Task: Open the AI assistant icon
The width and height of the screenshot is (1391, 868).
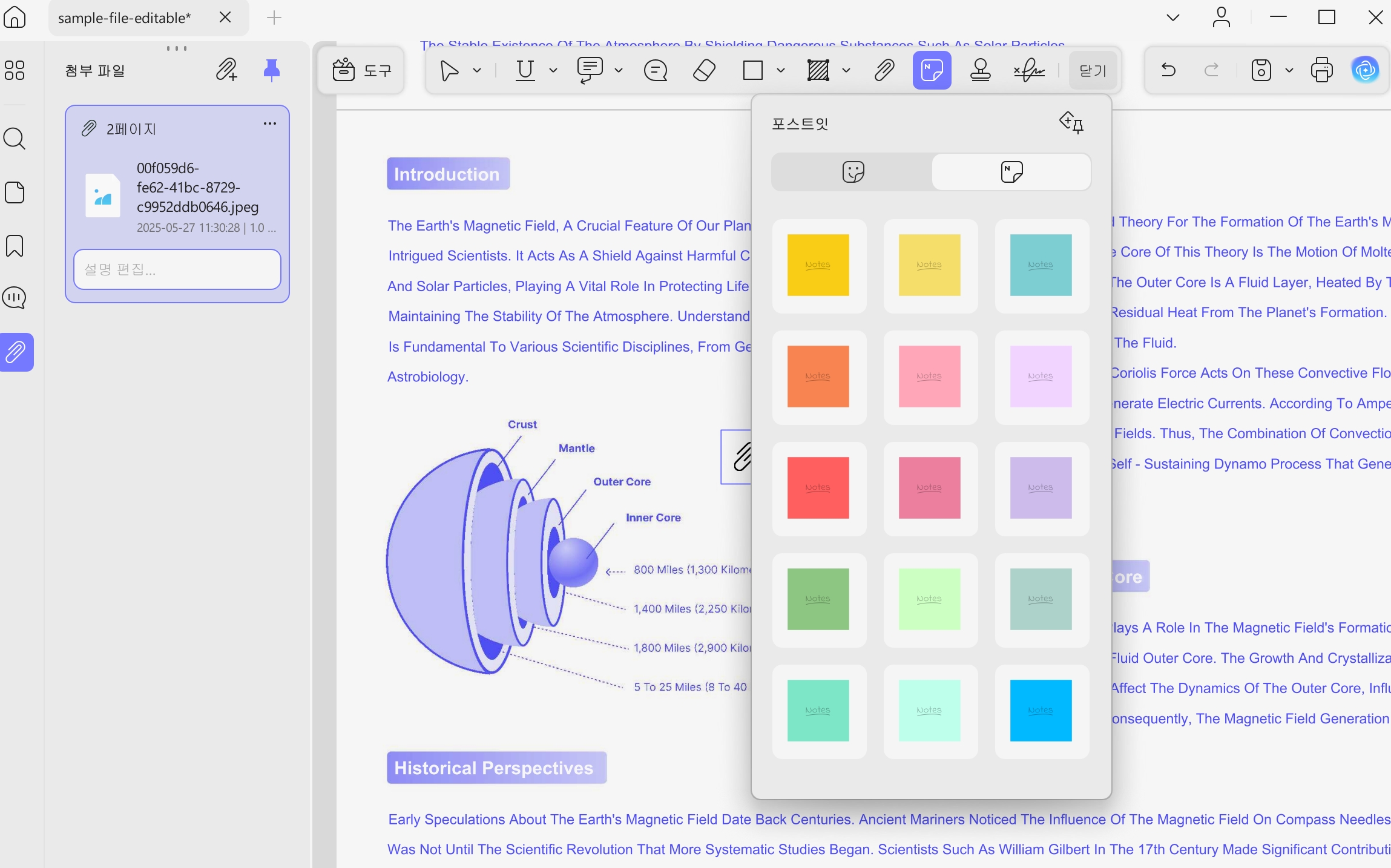Action: click(1365, 70)
